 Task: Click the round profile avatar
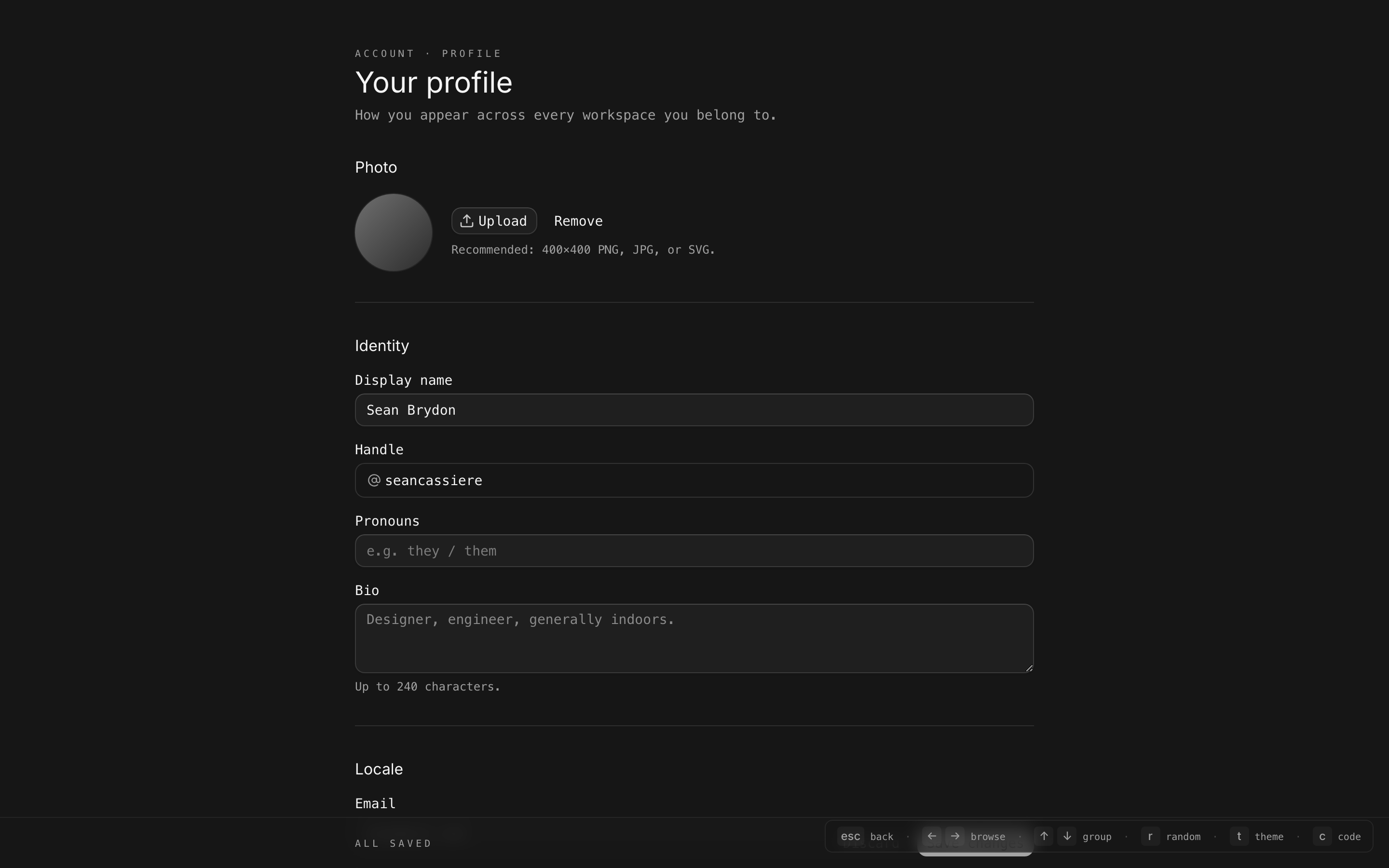tap(393, 232)
